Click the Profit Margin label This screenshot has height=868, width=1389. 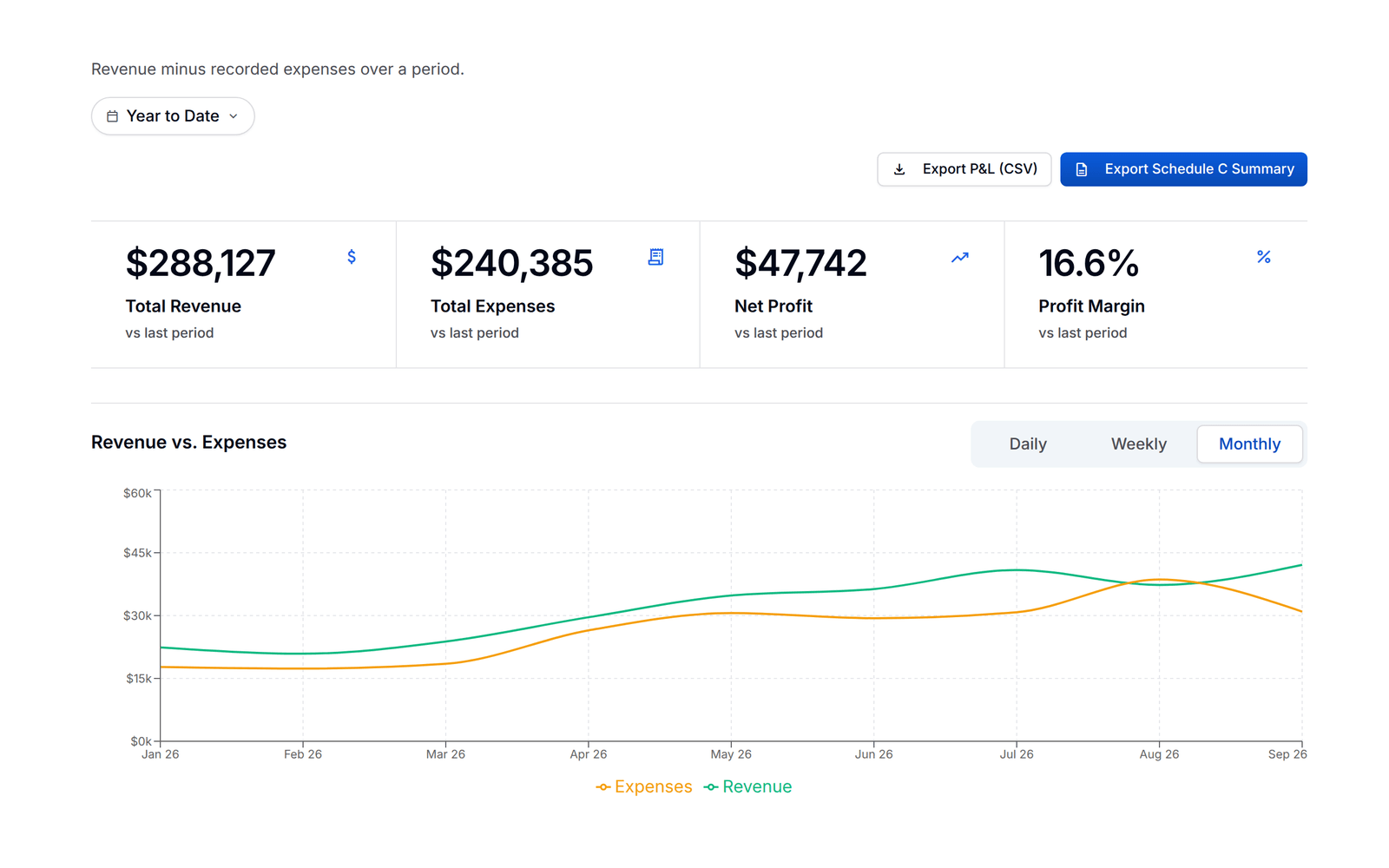[1092, 306]
